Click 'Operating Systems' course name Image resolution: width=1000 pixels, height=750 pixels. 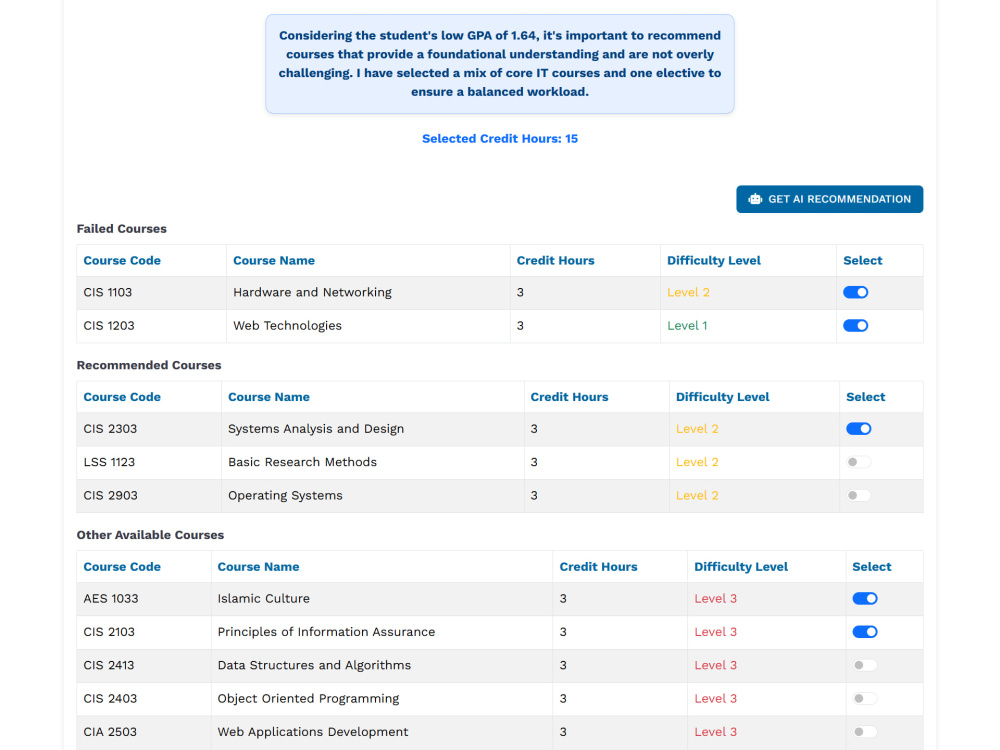(x=285, y=495)
